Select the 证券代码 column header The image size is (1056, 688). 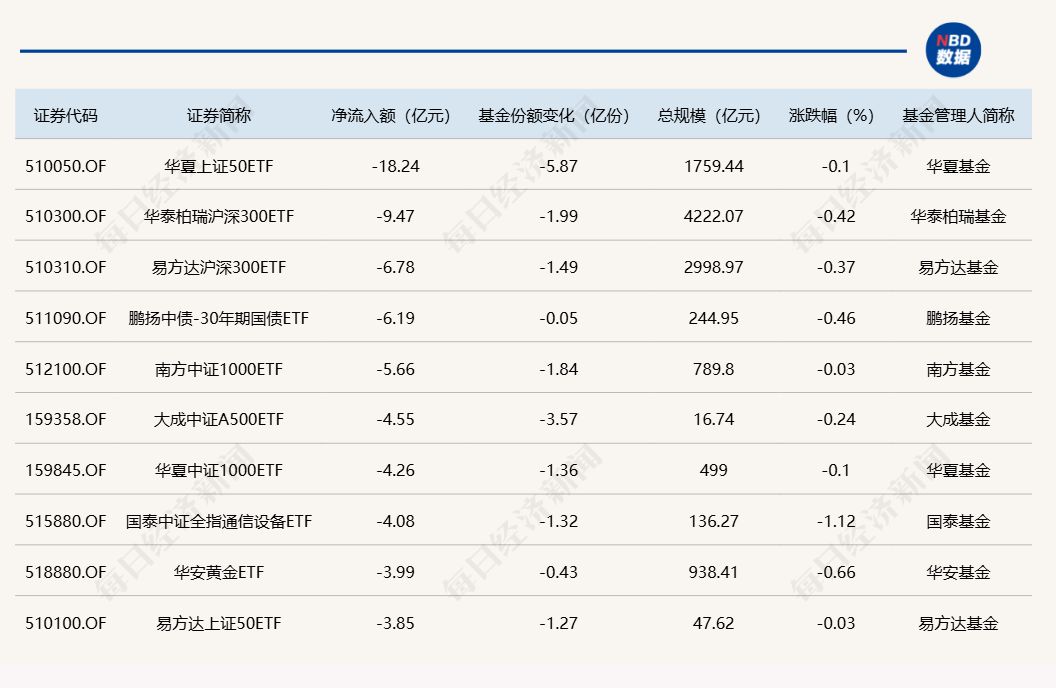[66, 115]
